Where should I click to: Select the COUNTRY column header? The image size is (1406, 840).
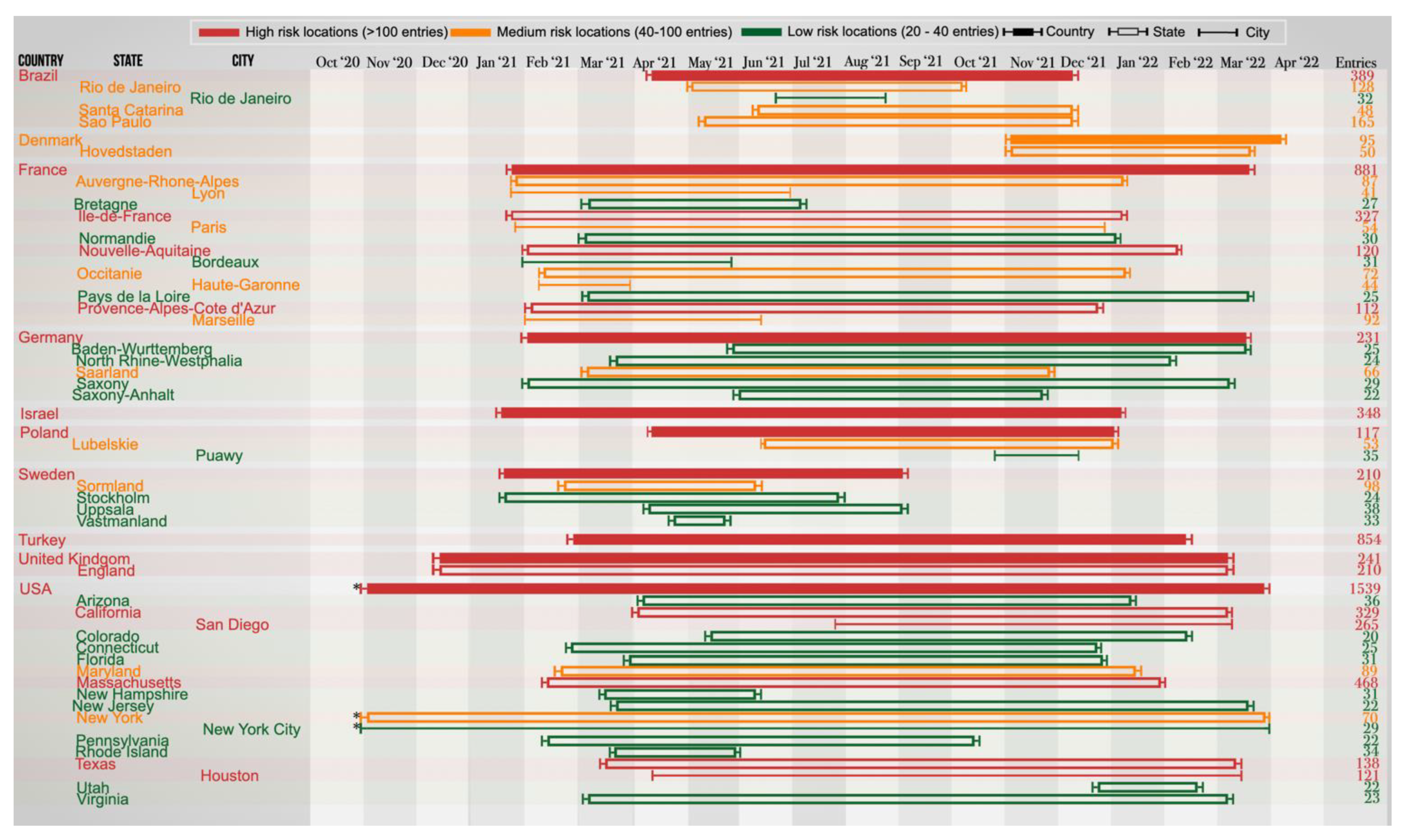coord(41,60)
